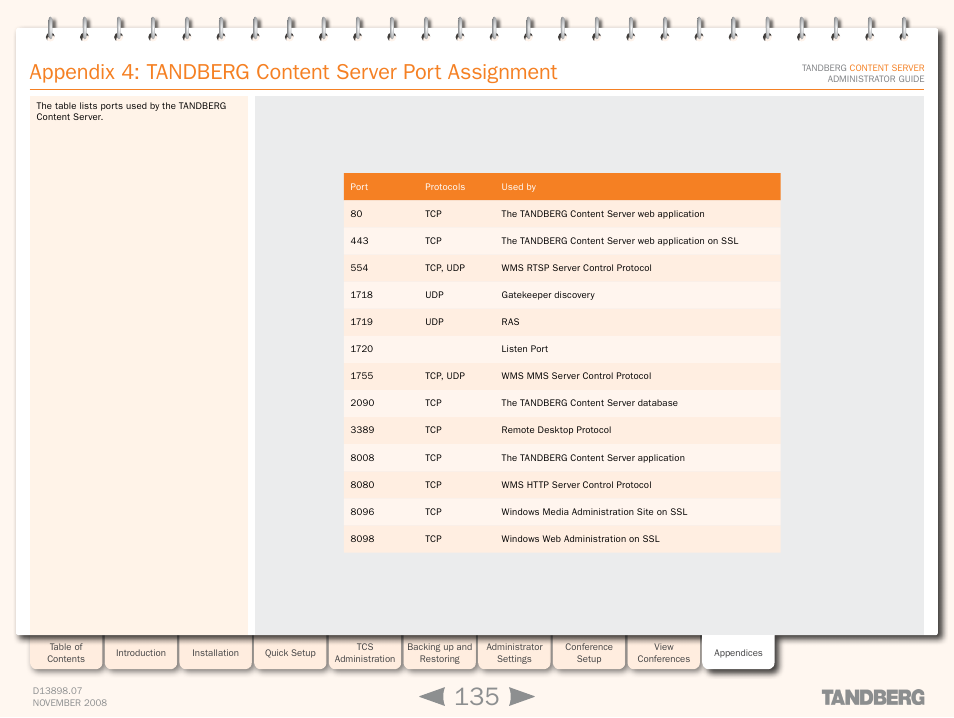Click 'Remote Desktop Protocol' text
Viewport: 954px width, 718px height.
[x=556, y=430]
